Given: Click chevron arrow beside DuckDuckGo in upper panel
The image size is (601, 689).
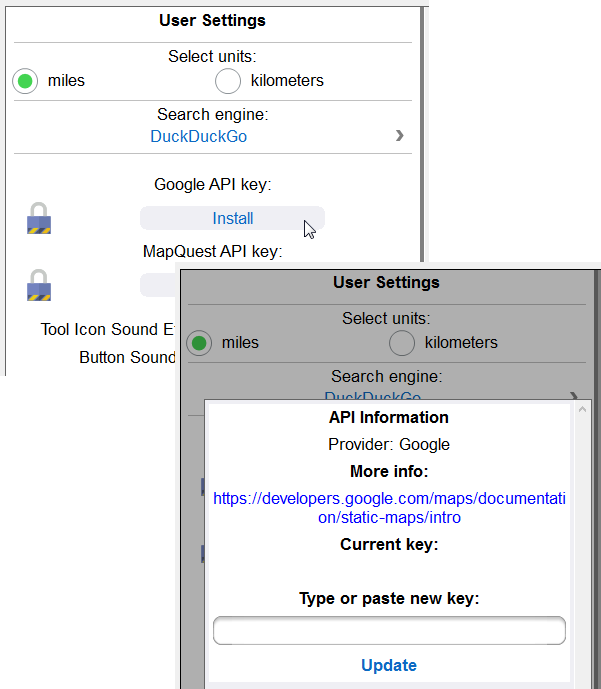Looking at the screenshot, I should (x=399, y=136).
